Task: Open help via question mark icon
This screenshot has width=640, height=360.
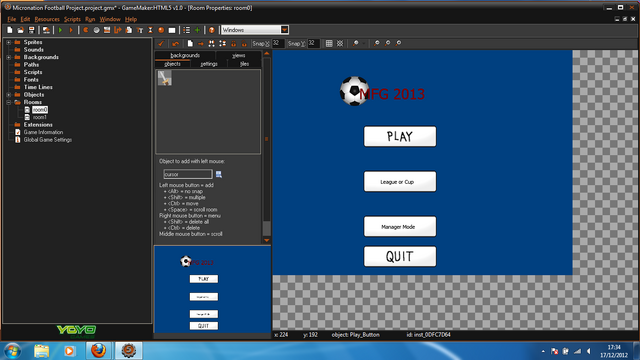Action: 212,30
